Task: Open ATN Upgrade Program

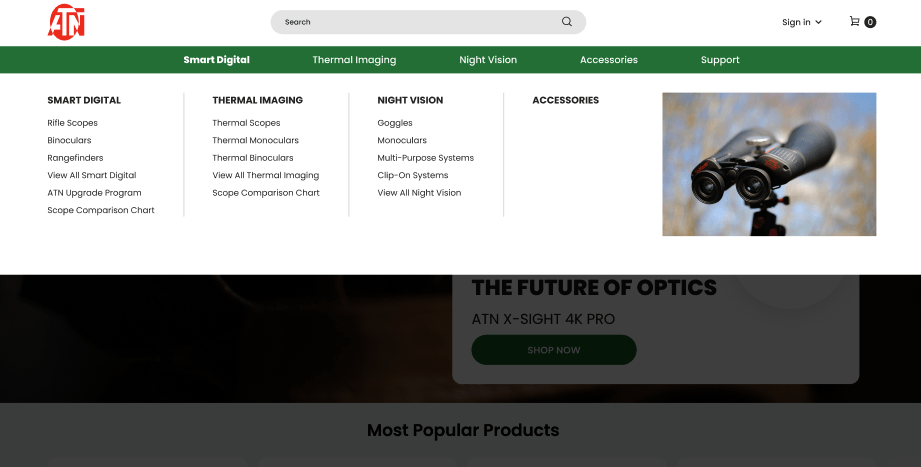Action: 95,193
